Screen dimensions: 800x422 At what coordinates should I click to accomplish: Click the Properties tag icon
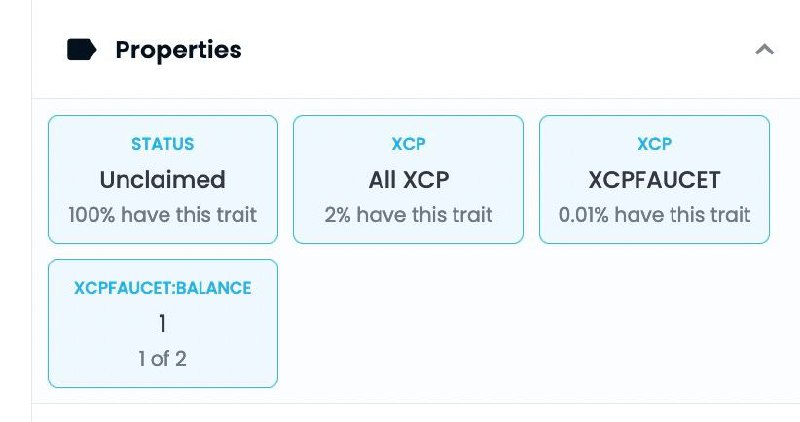coord(82,49)
